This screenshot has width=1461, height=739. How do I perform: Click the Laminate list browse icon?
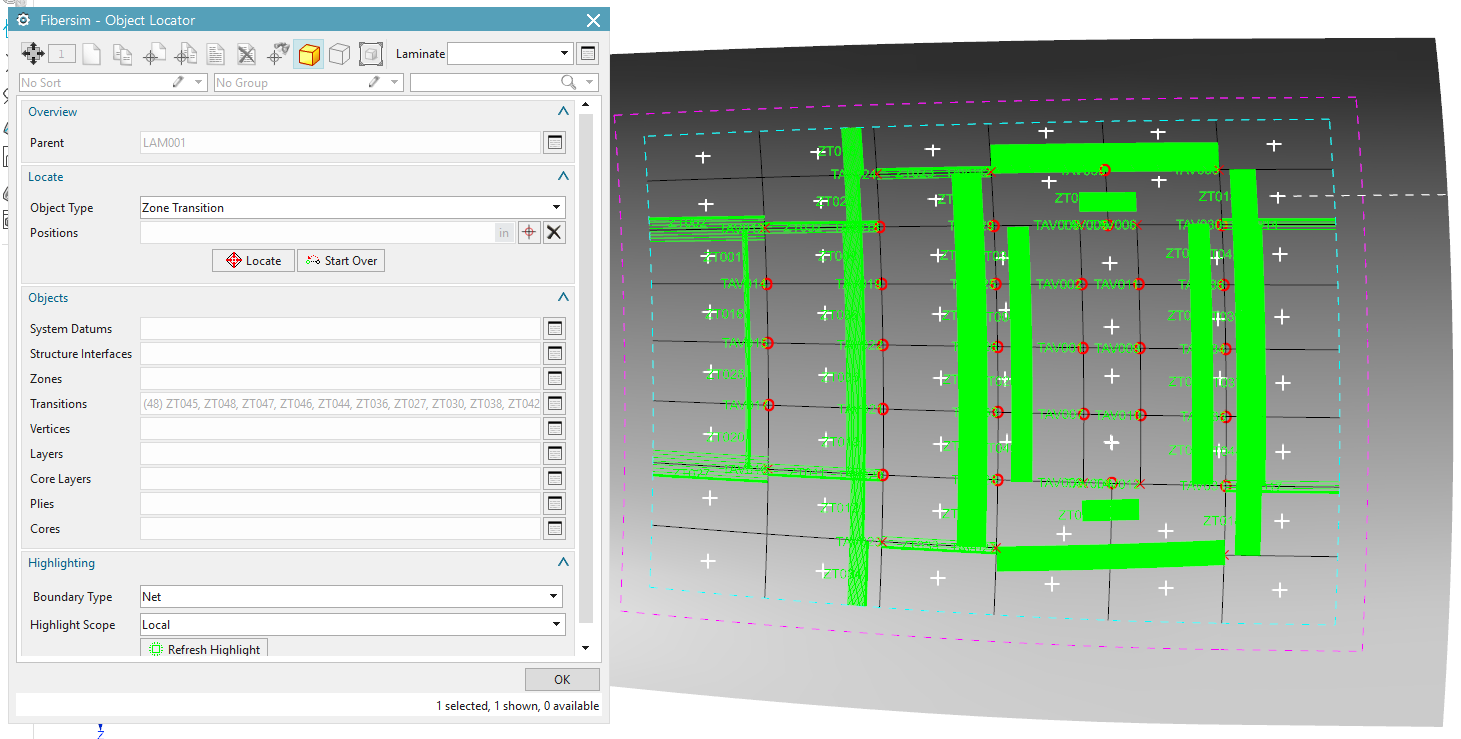[588, 53]
